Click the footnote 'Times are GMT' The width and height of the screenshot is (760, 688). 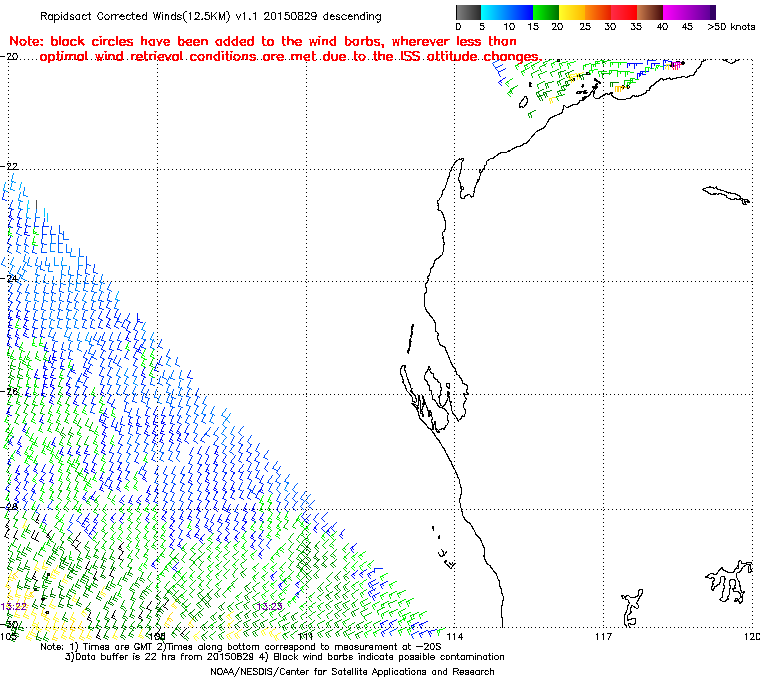(x=118, y=647)
